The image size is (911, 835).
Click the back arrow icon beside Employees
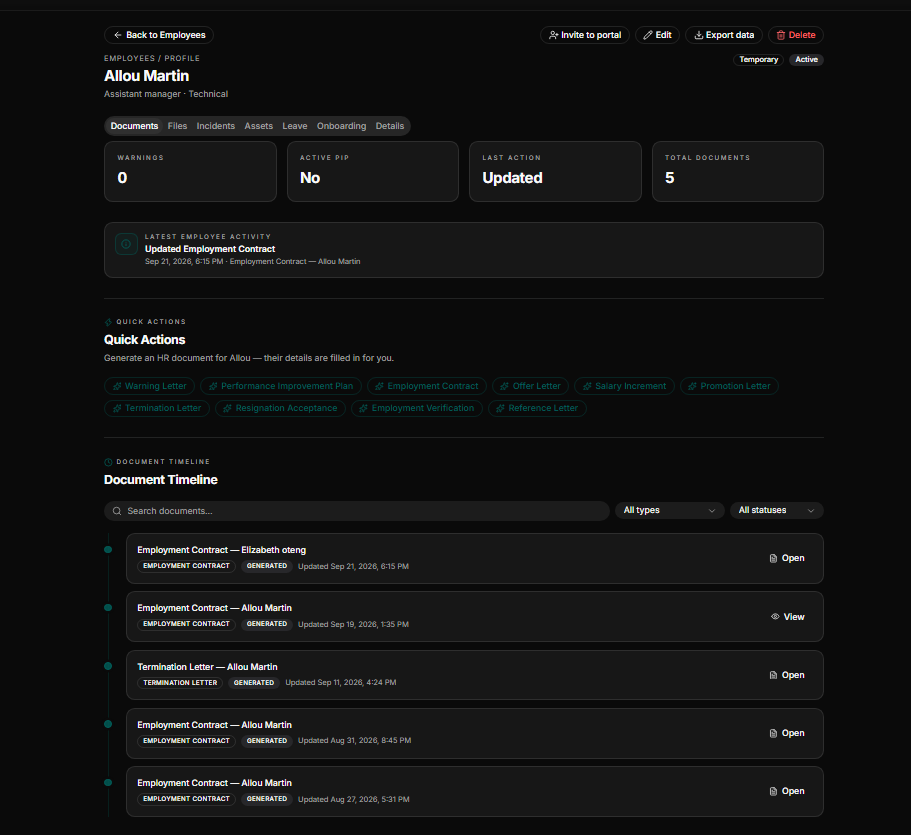pos(118,35)
